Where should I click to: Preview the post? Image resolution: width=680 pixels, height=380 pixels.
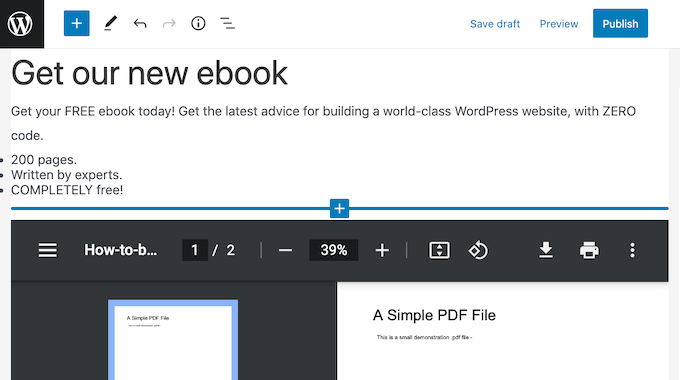559,24
